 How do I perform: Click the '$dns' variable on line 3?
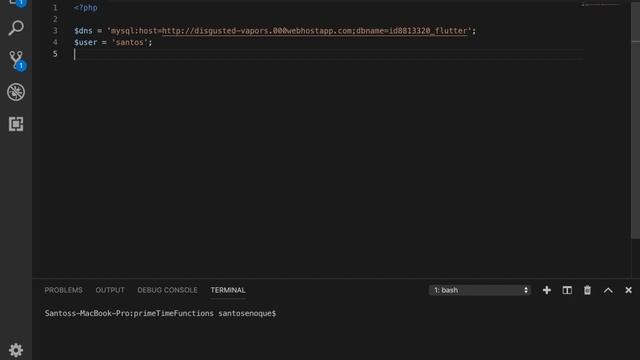coord(83,31)
